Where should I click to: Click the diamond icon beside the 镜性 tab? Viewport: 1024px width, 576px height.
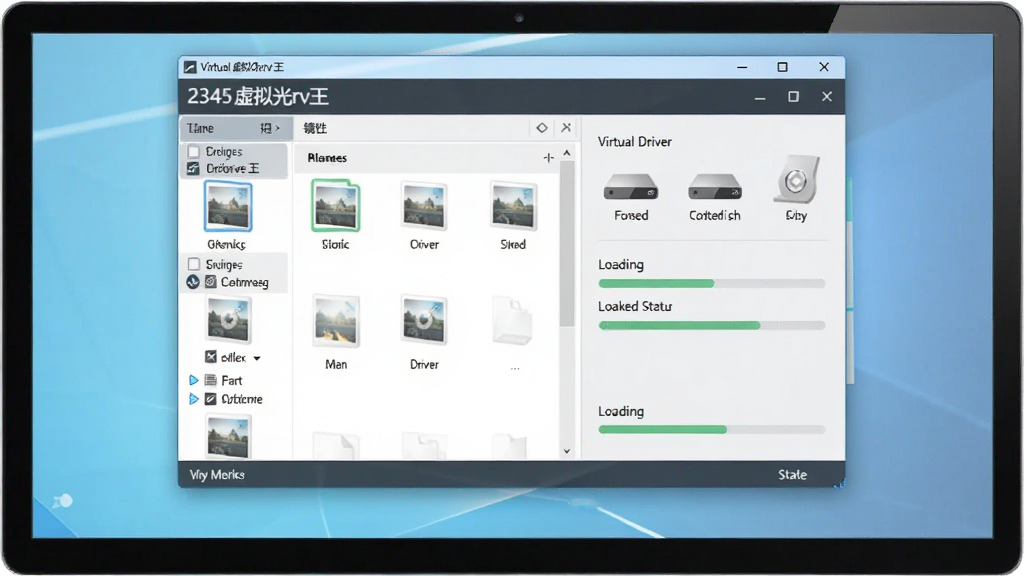coord(541,128)
